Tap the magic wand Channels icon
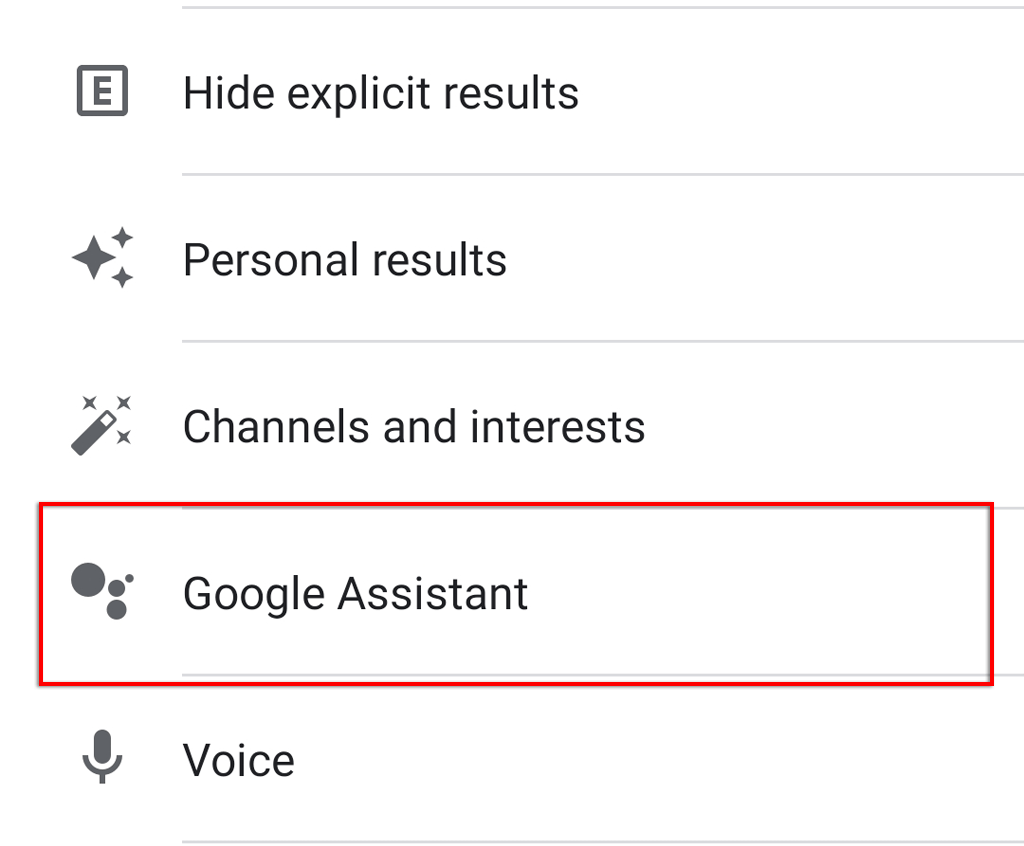 [x=101, y=425]
